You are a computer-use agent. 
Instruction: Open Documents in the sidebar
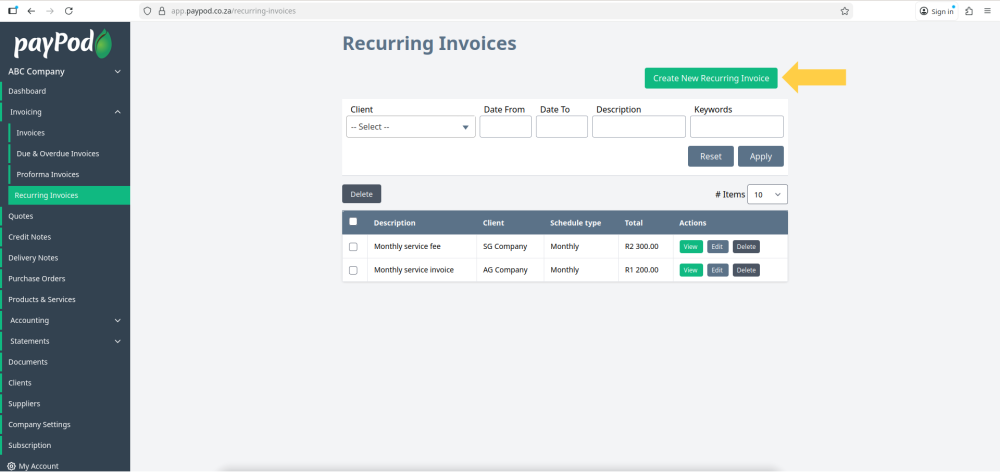pyautogui.click(x=28, y=362)
